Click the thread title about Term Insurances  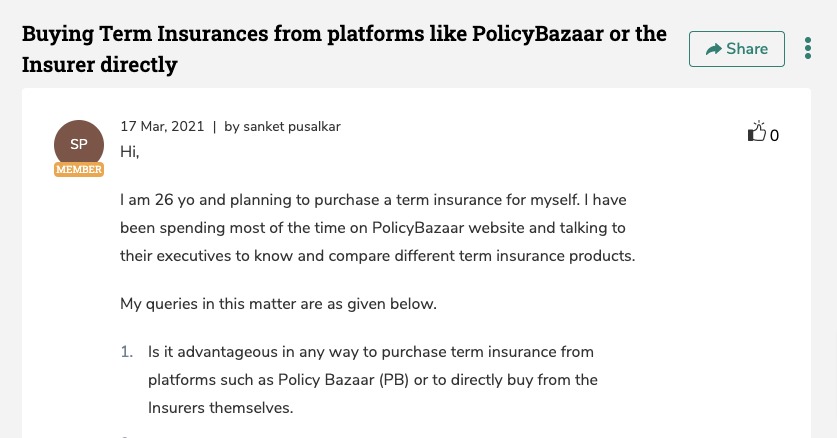(344, 34)
